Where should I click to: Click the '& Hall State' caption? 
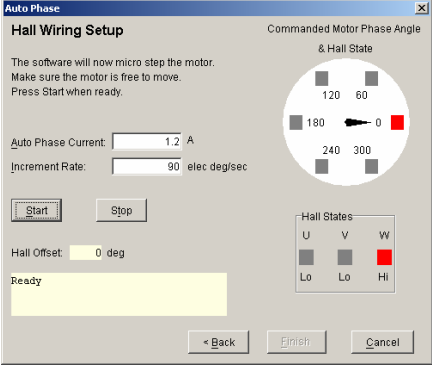click(x=345, y=49)
